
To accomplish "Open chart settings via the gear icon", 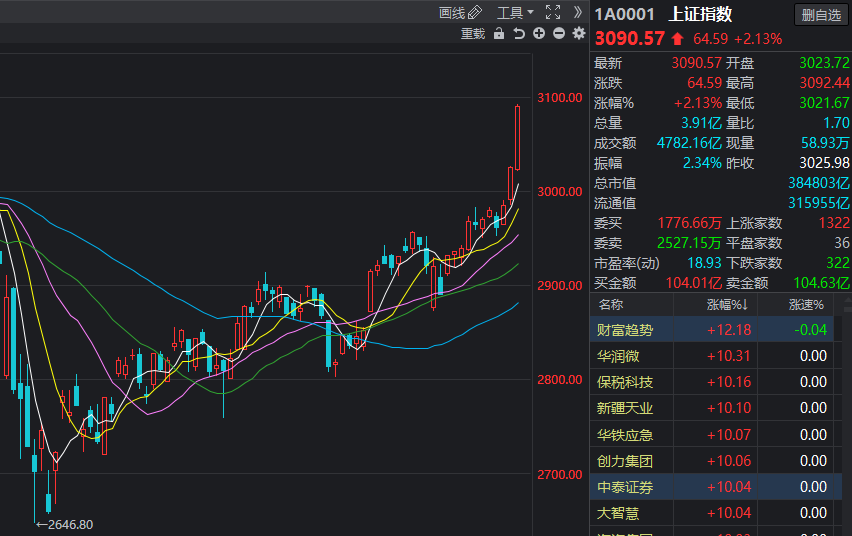I will (x=579, y=34).
